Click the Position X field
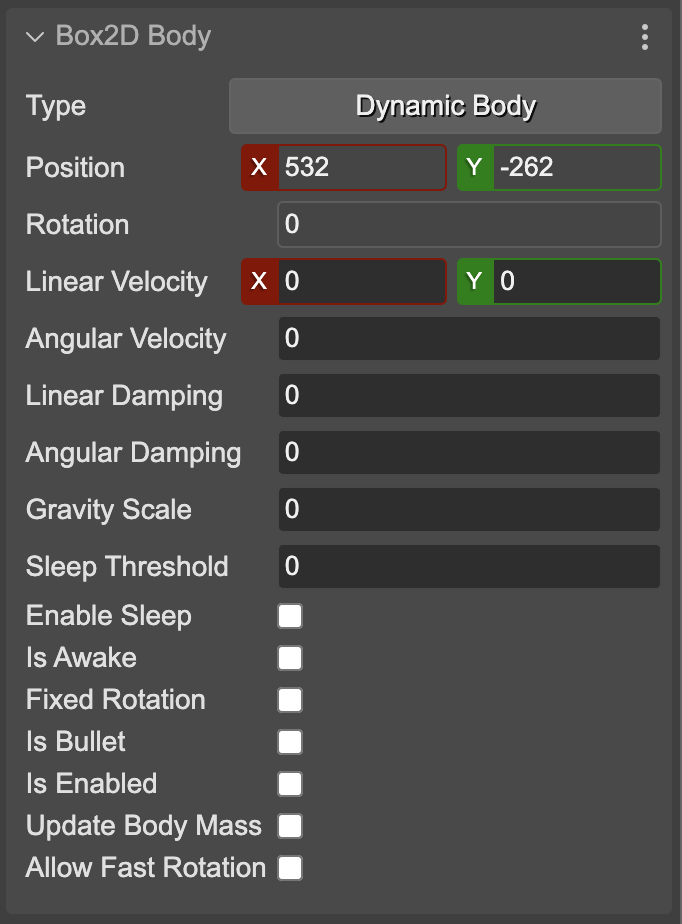This screenshot has height=924, width=682. tap(361, 167)
